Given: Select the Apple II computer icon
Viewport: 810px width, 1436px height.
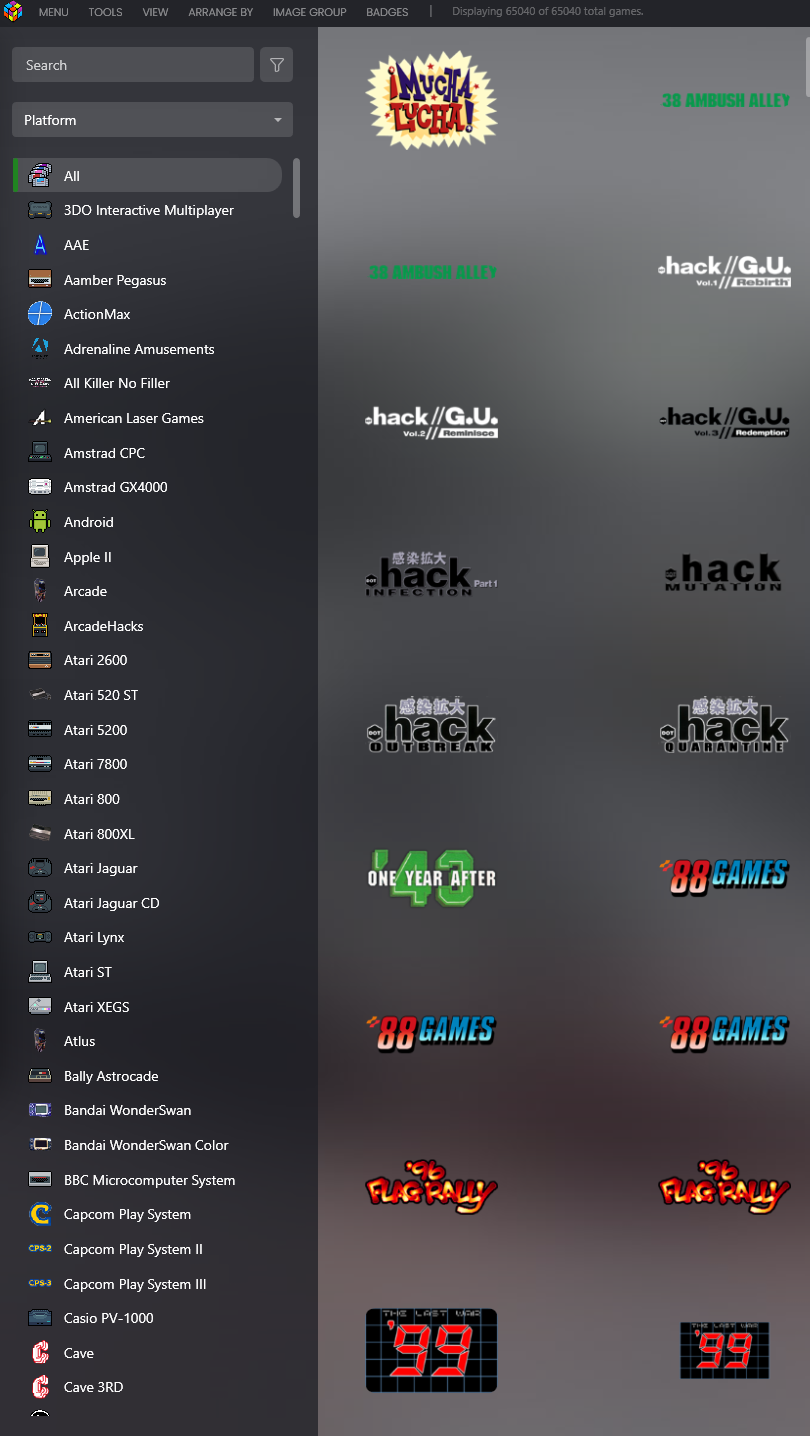Looking at the screenshot, I should click(40, 557).
